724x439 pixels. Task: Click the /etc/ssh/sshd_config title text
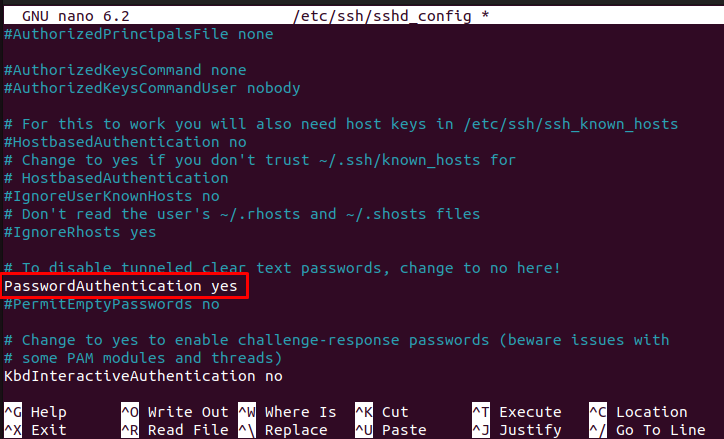pos(382,16)
